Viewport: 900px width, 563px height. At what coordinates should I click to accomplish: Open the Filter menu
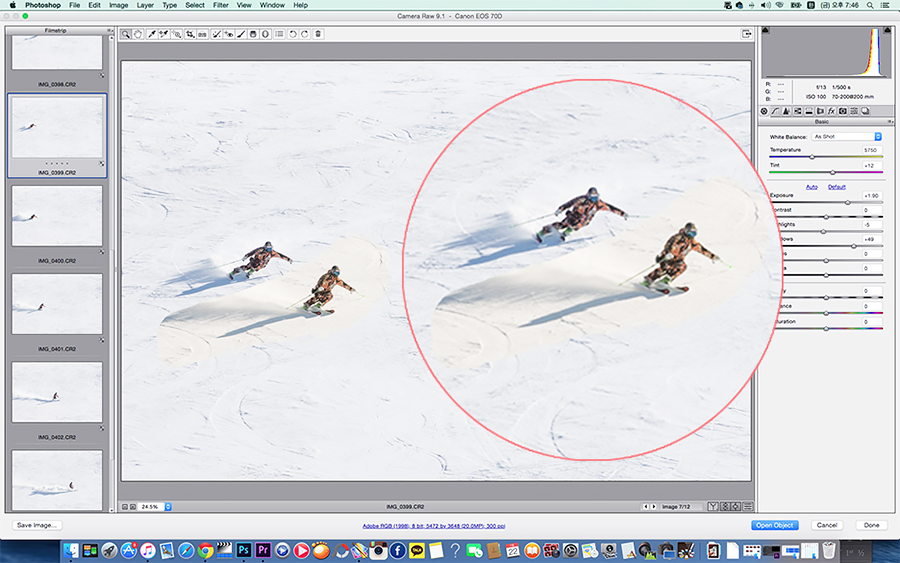tap(220, 5)
